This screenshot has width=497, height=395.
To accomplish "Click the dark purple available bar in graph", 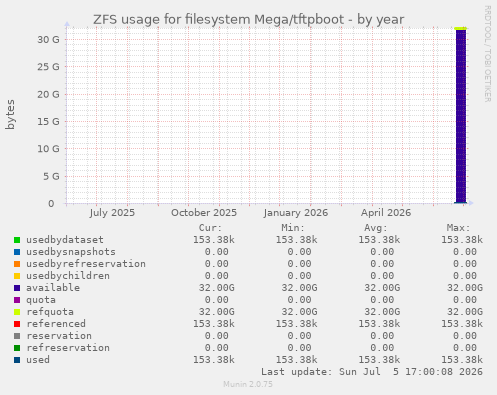I will (x=461, y=116).
